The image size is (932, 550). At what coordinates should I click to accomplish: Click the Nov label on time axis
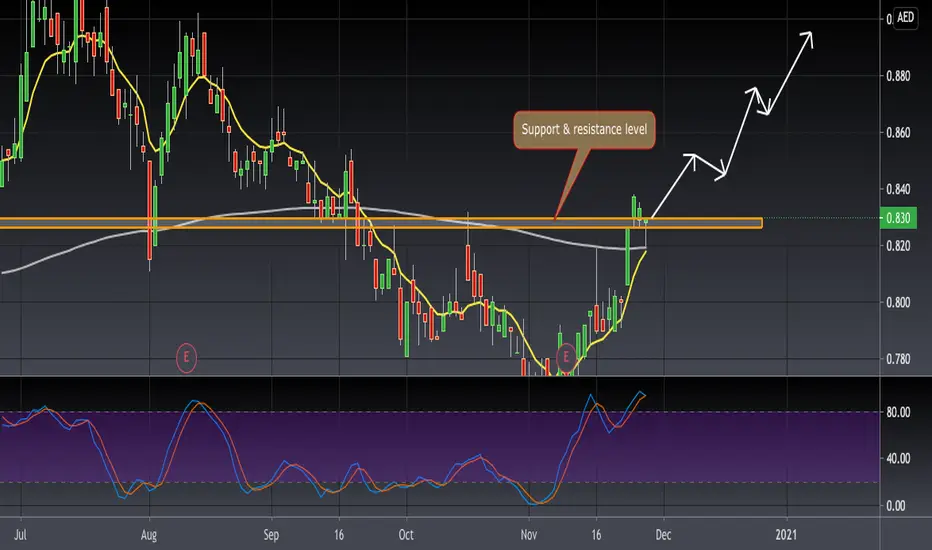pyautogui.click(x=529, y=535)
